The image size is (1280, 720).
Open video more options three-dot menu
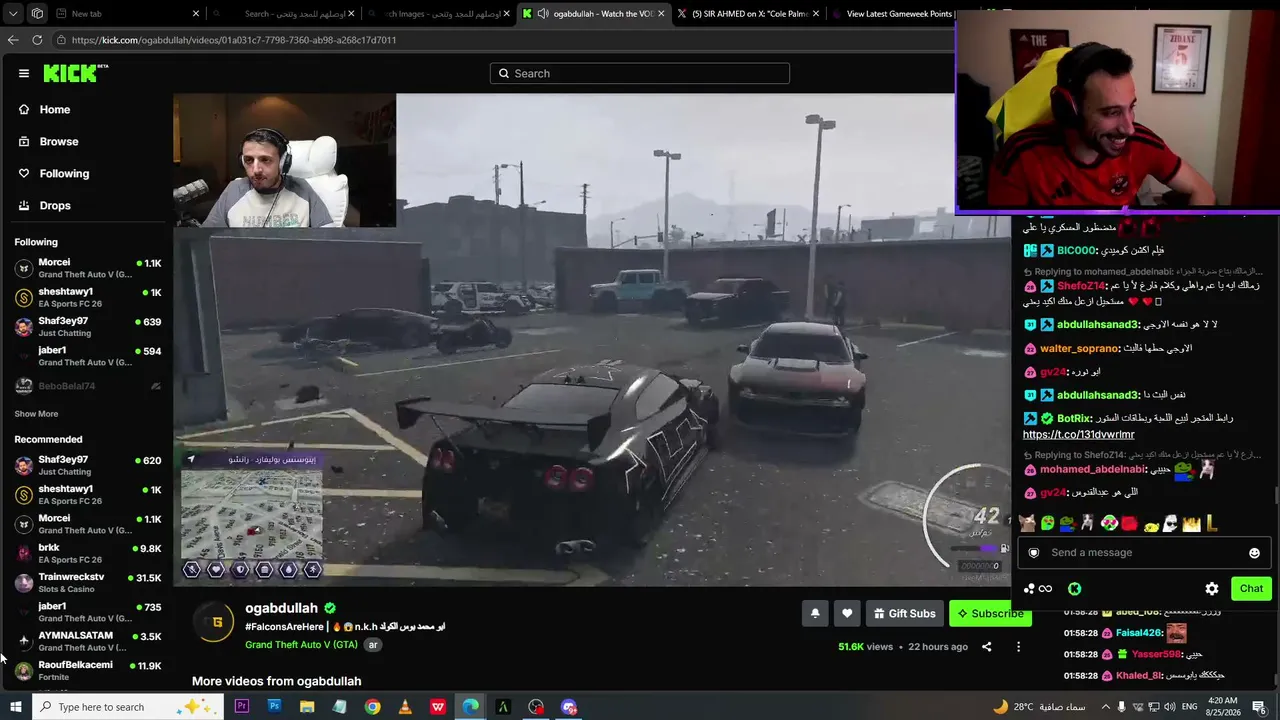1018,647
